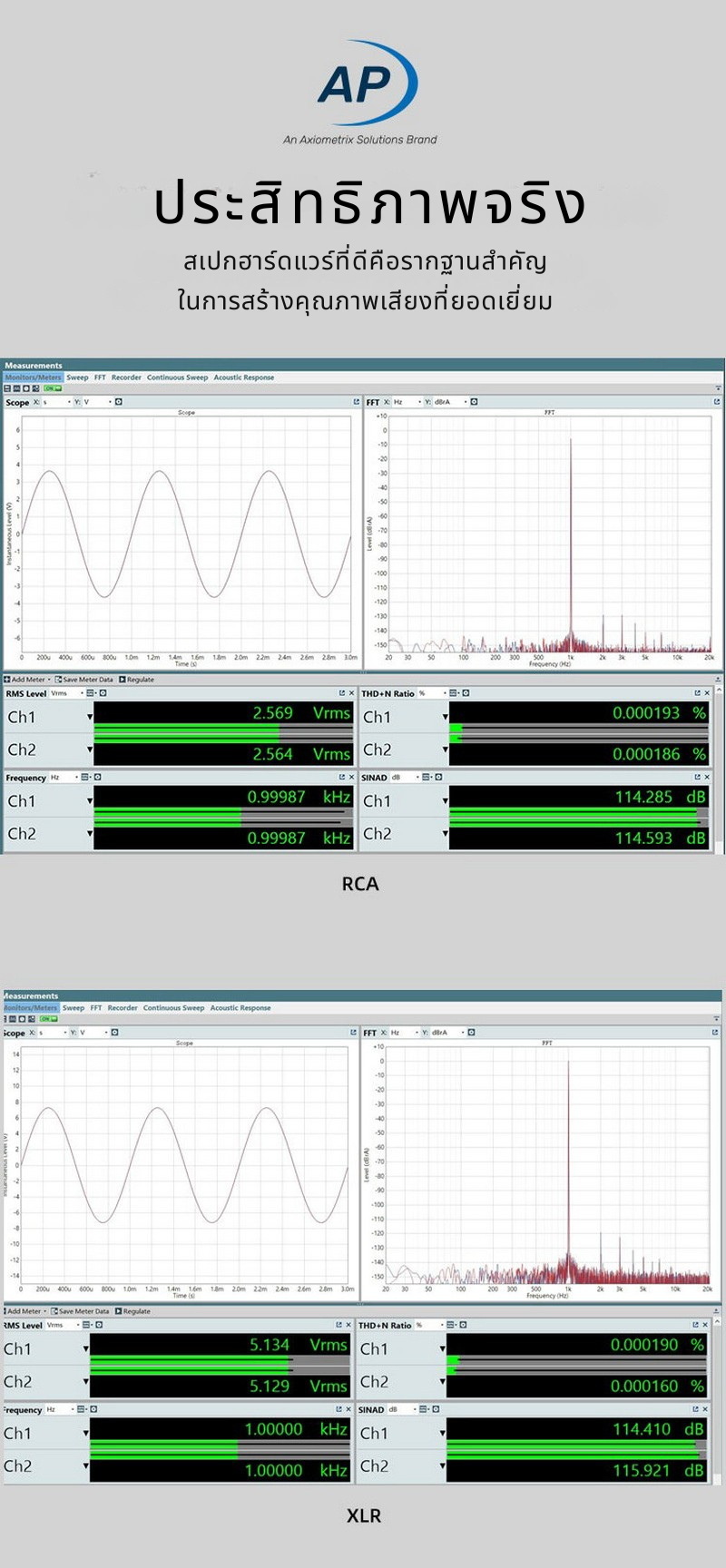726x1568 pixels.
Task: Click Save Meter Data in the XLR window
Action: [83, 1311]
